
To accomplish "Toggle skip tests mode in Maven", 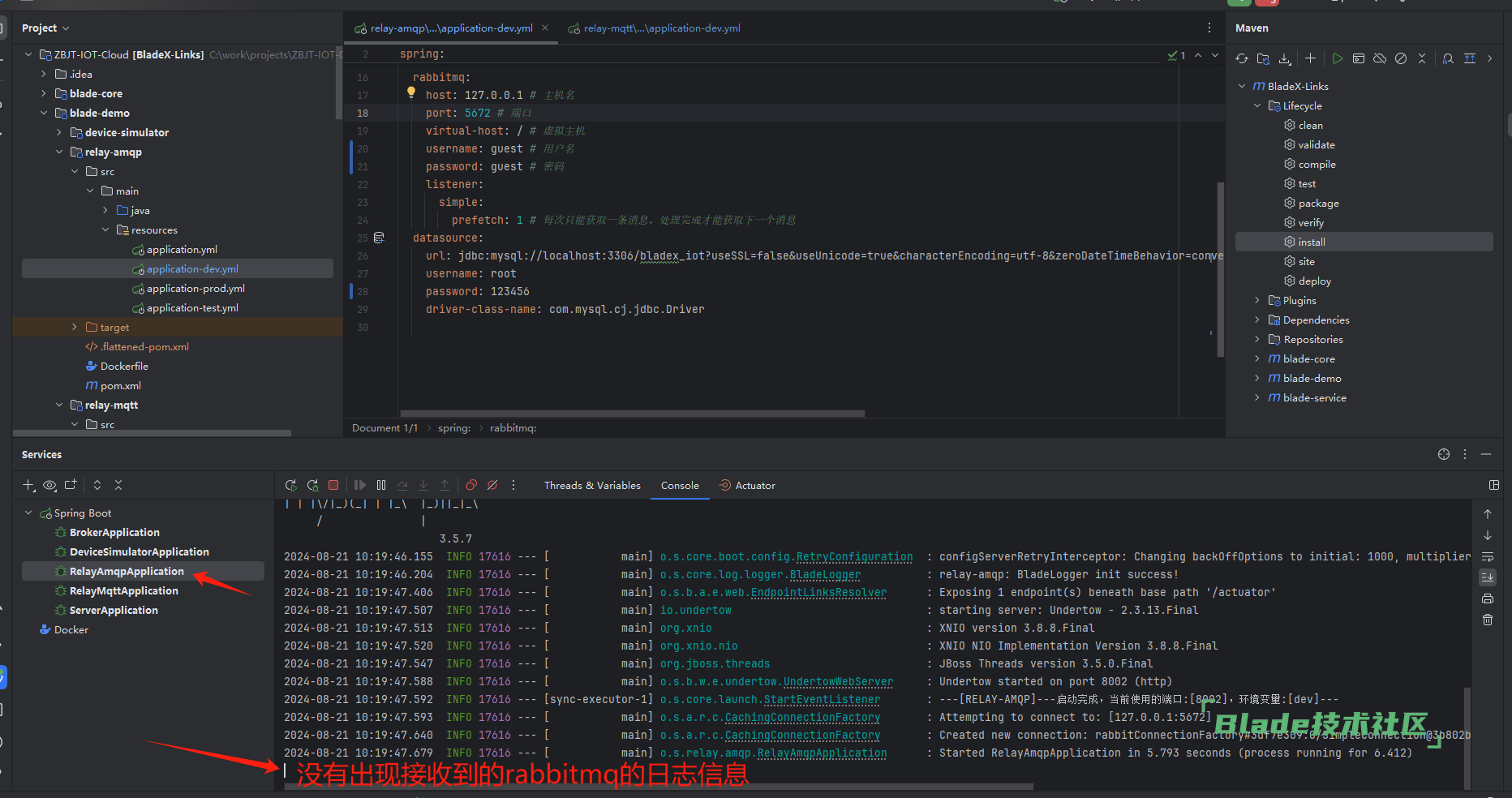I will [1401, 58].
